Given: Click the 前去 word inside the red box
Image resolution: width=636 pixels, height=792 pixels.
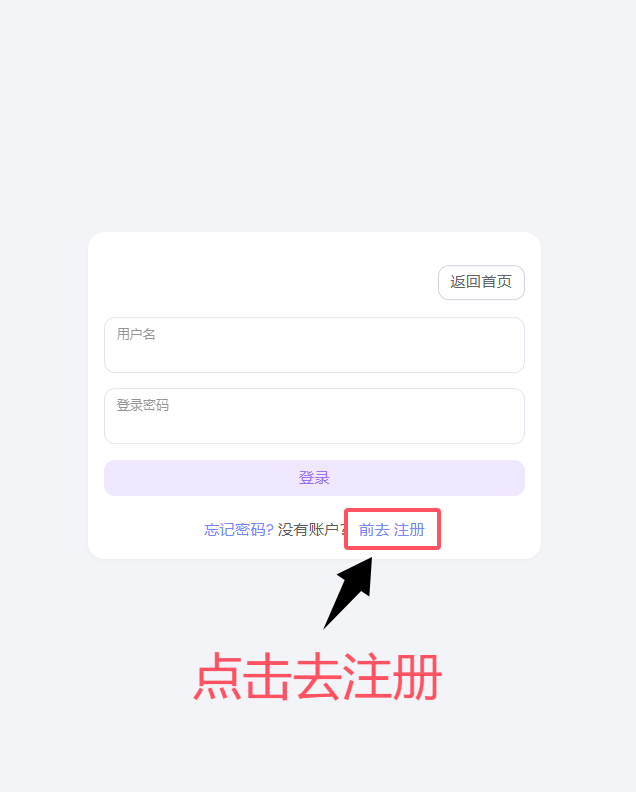Looking at the screenshot, I should (x=374, y=530).
